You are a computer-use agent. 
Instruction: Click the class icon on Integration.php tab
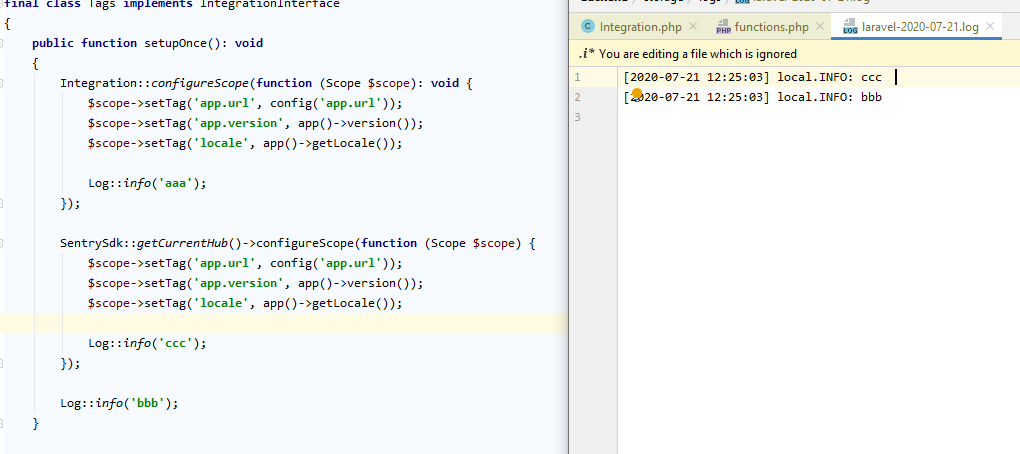(x=588, y=27)
